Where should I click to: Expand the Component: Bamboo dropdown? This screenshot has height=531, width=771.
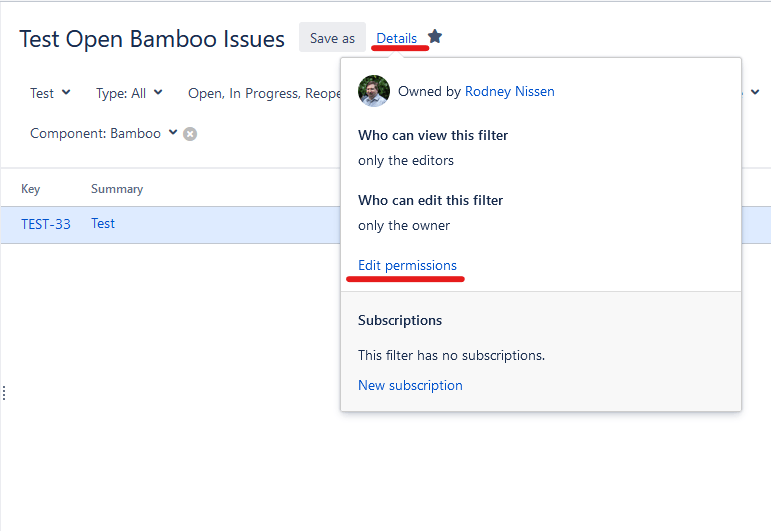pos(104,133)
